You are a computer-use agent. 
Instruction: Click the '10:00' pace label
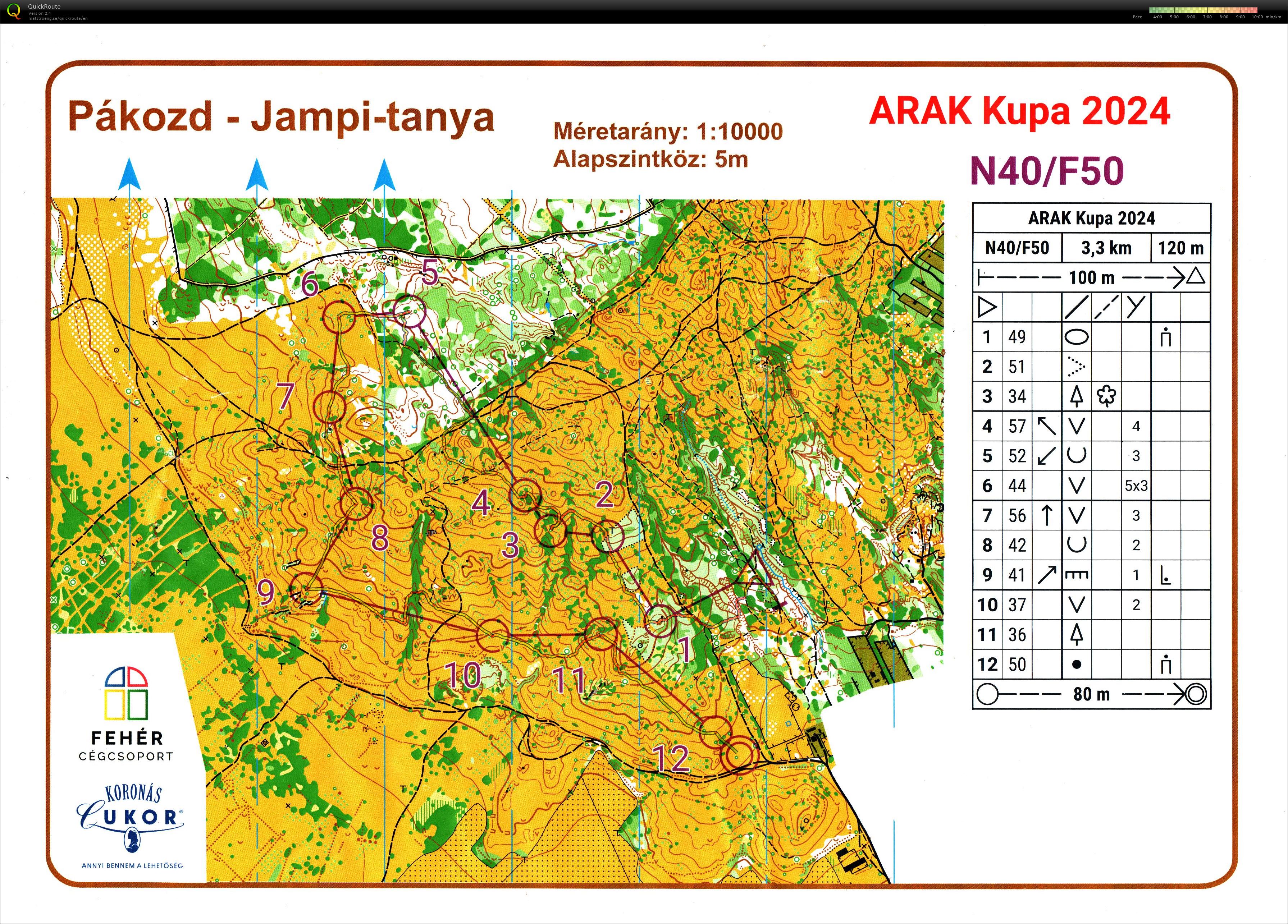pos(1257,17)
